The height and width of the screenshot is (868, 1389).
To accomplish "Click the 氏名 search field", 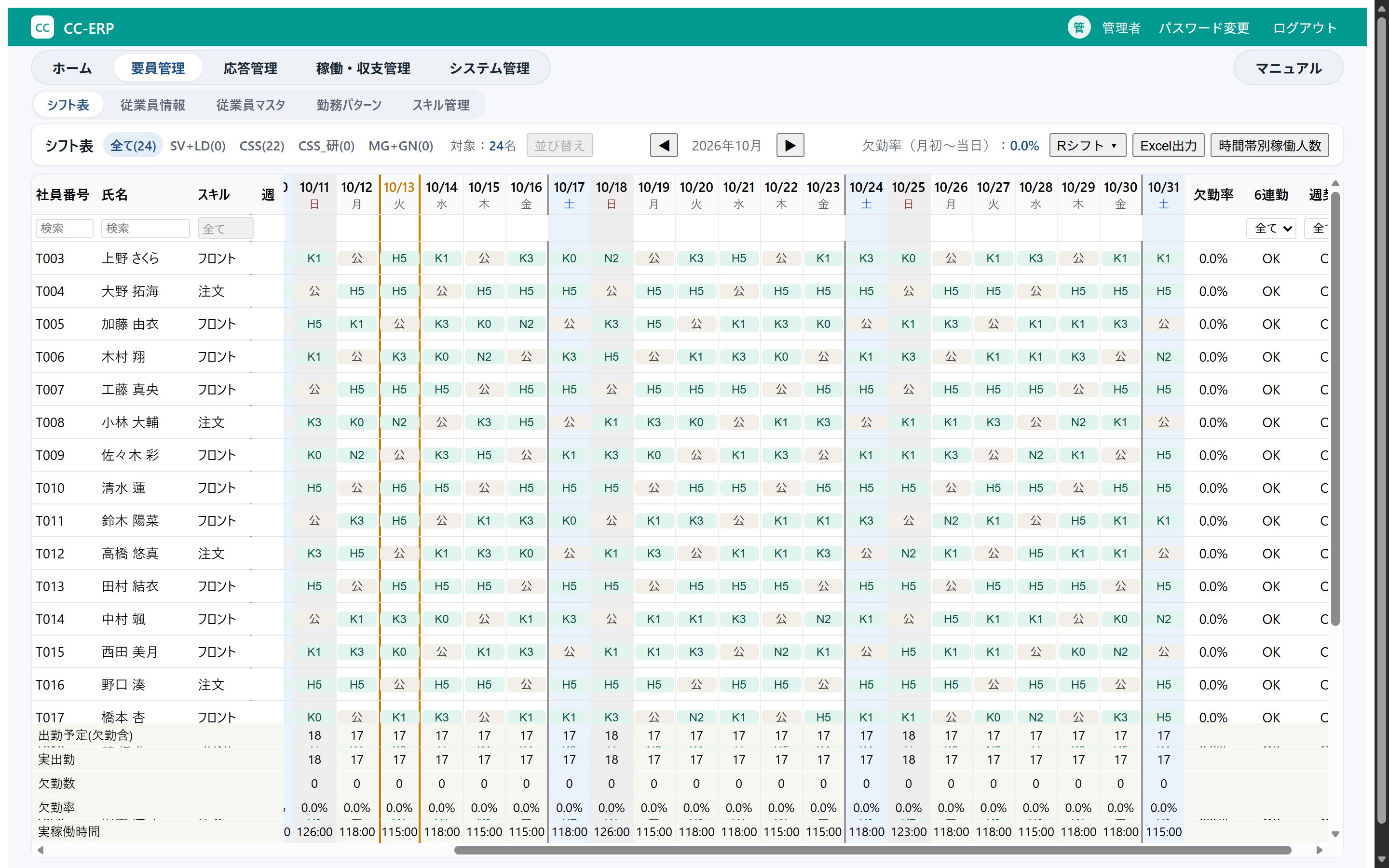I will pos(145,229).
